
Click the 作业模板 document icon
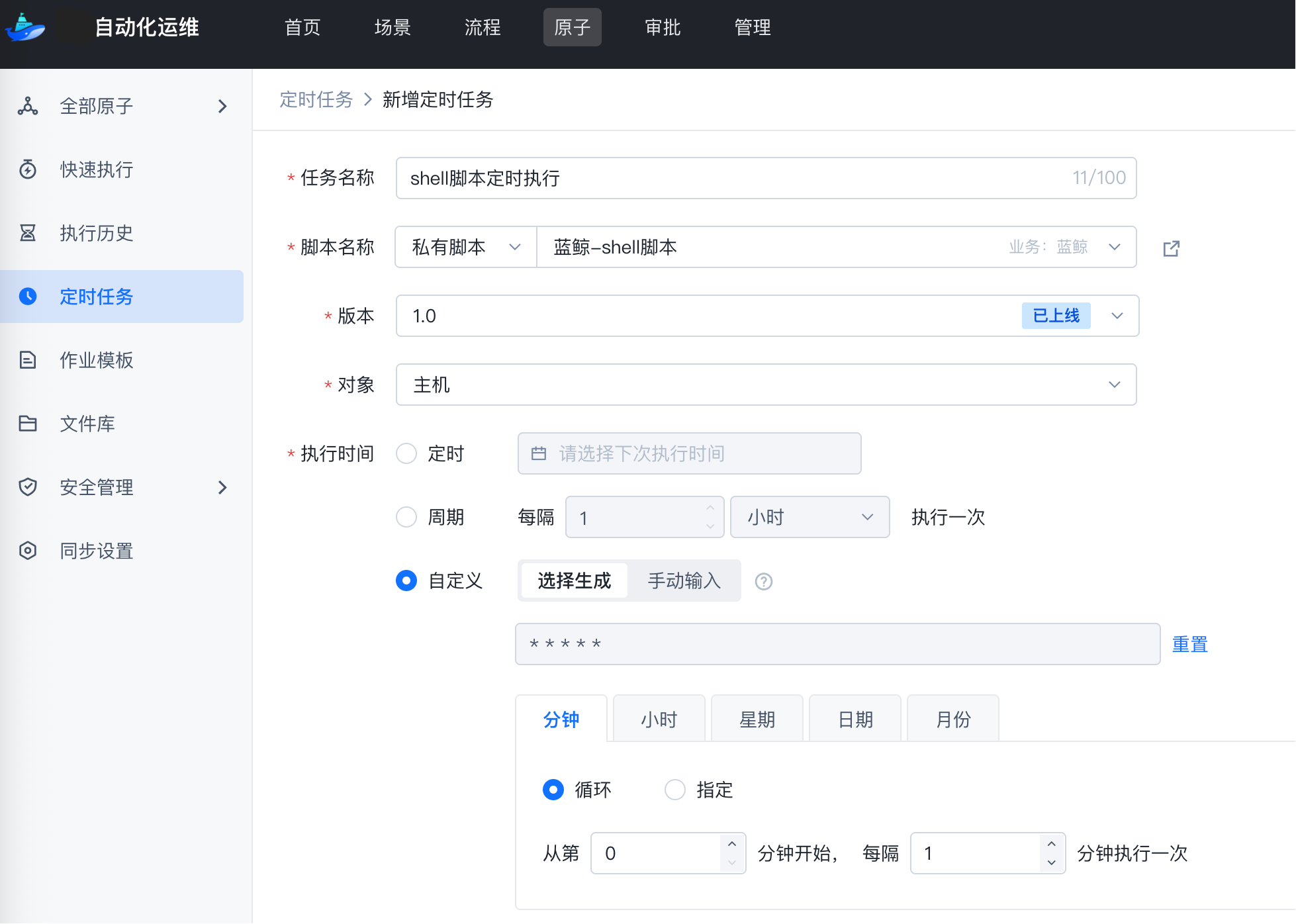tap(28, 360)
